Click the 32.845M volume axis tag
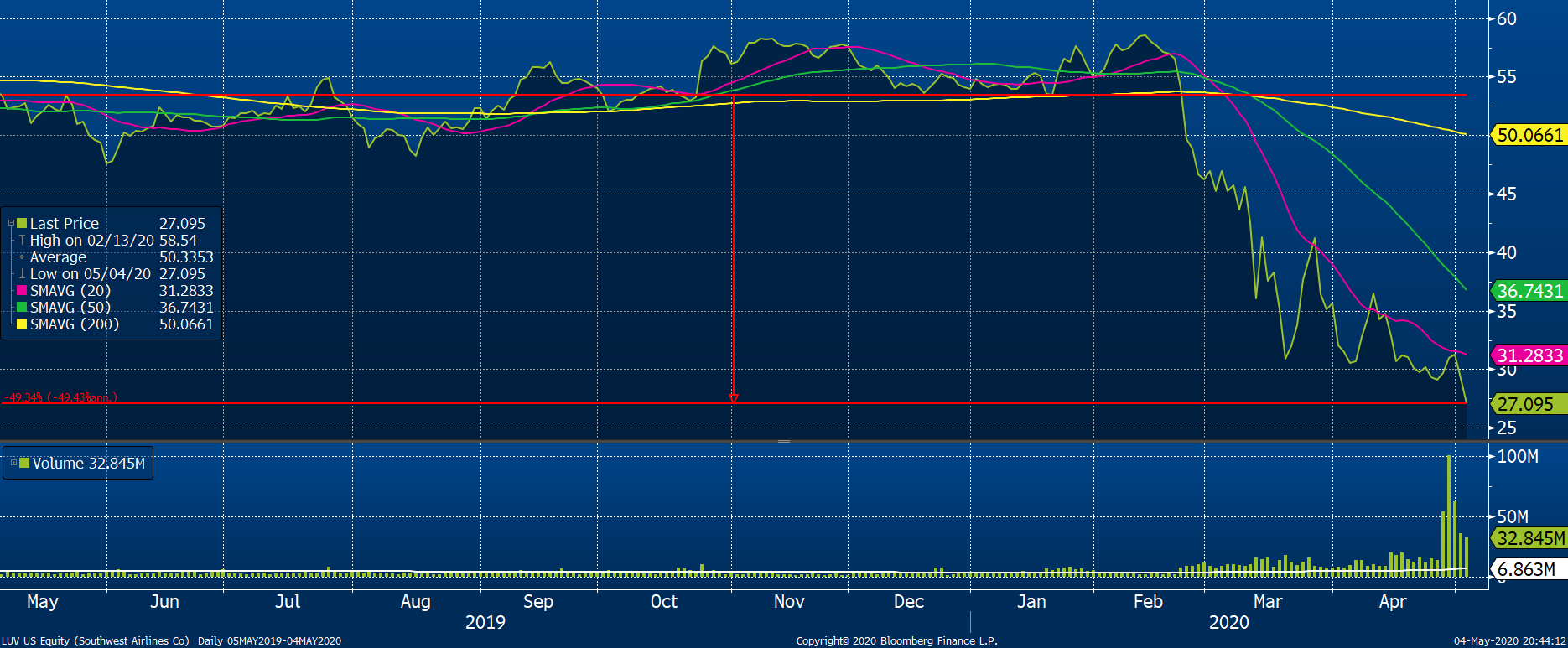Image resolution: width=1568 pixels, height=648 pixels. [1529, 538]
